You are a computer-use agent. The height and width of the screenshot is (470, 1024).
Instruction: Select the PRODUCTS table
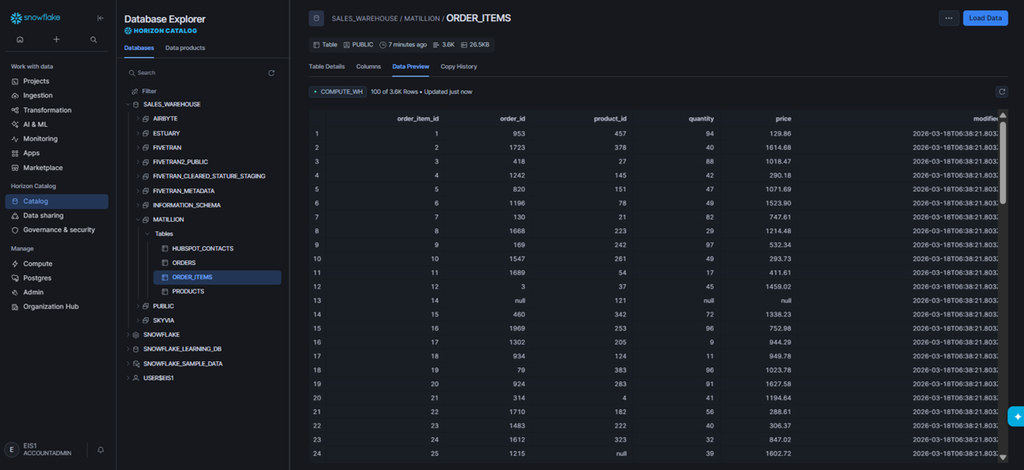pos(188,292)
